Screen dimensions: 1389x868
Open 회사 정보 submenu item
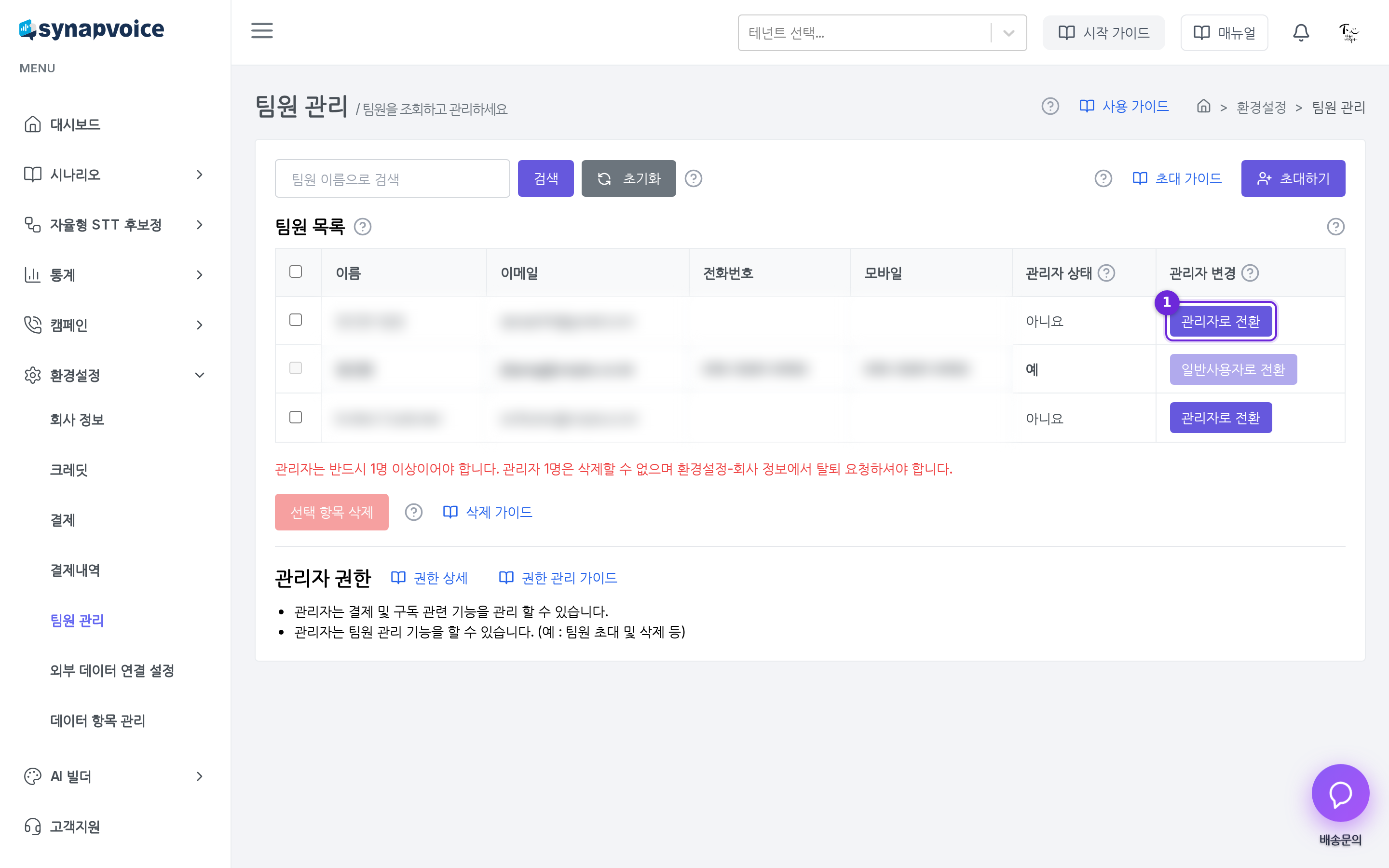click(x=77, y=420)
